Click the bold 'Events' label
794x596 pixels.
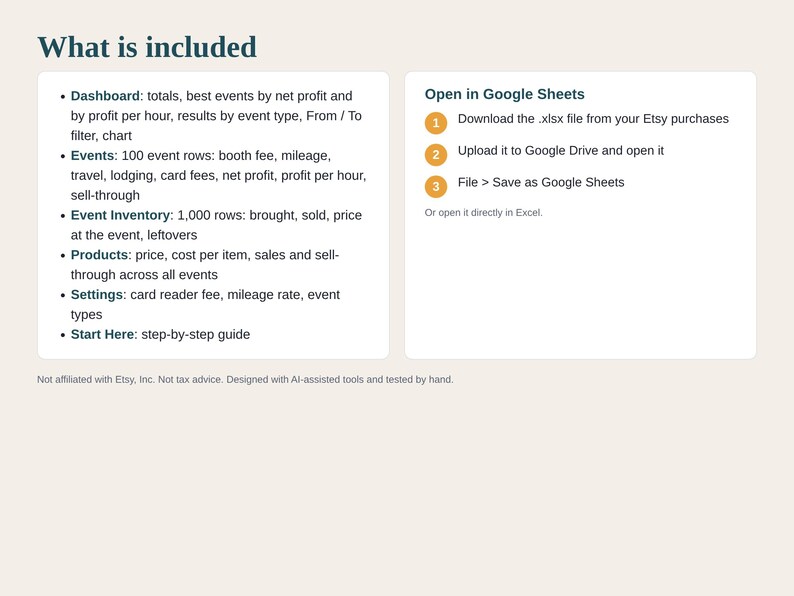click(92, 155)
